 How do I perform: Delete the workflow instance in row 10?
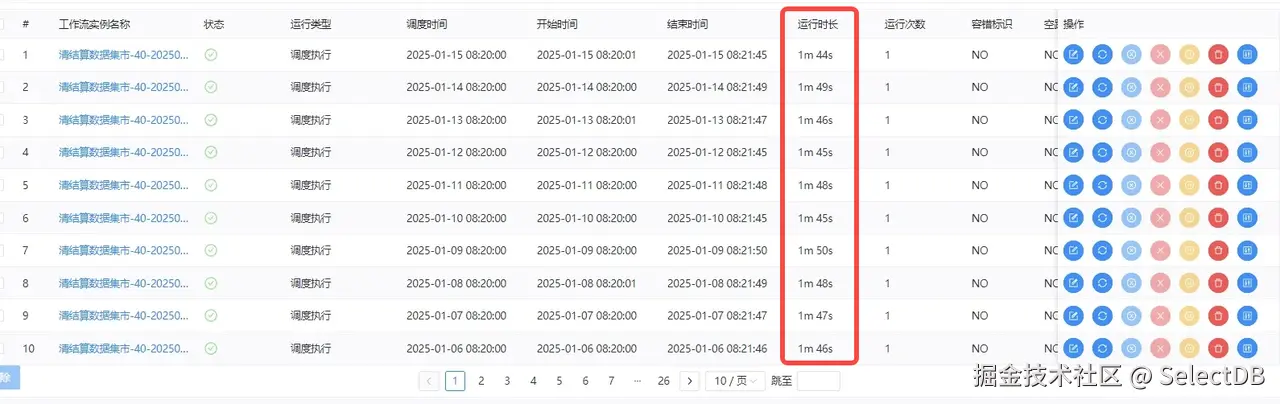[x=1218, y=348]
